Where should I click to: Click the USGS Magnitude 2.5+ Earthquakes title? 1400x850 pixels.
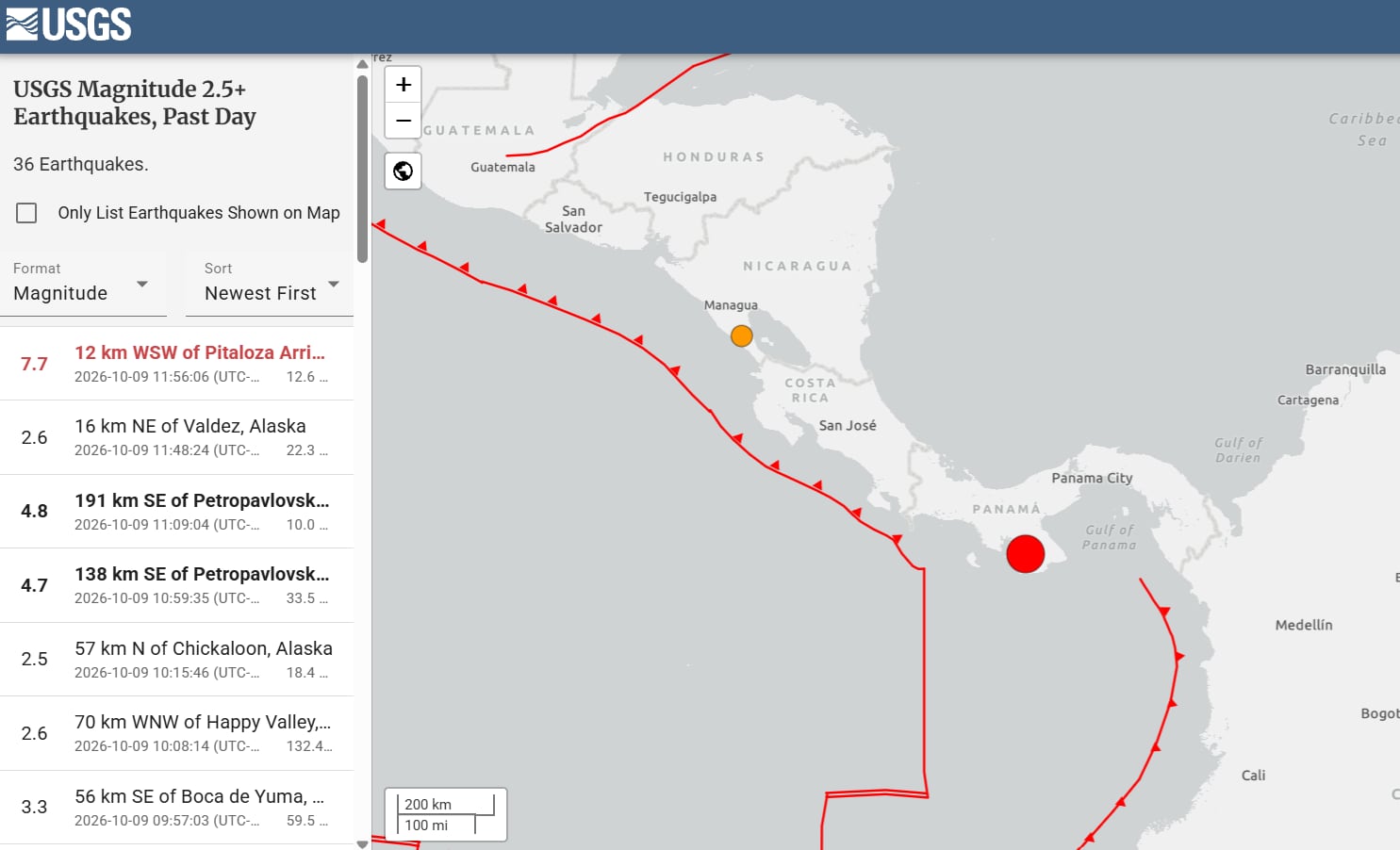point(134,103)
